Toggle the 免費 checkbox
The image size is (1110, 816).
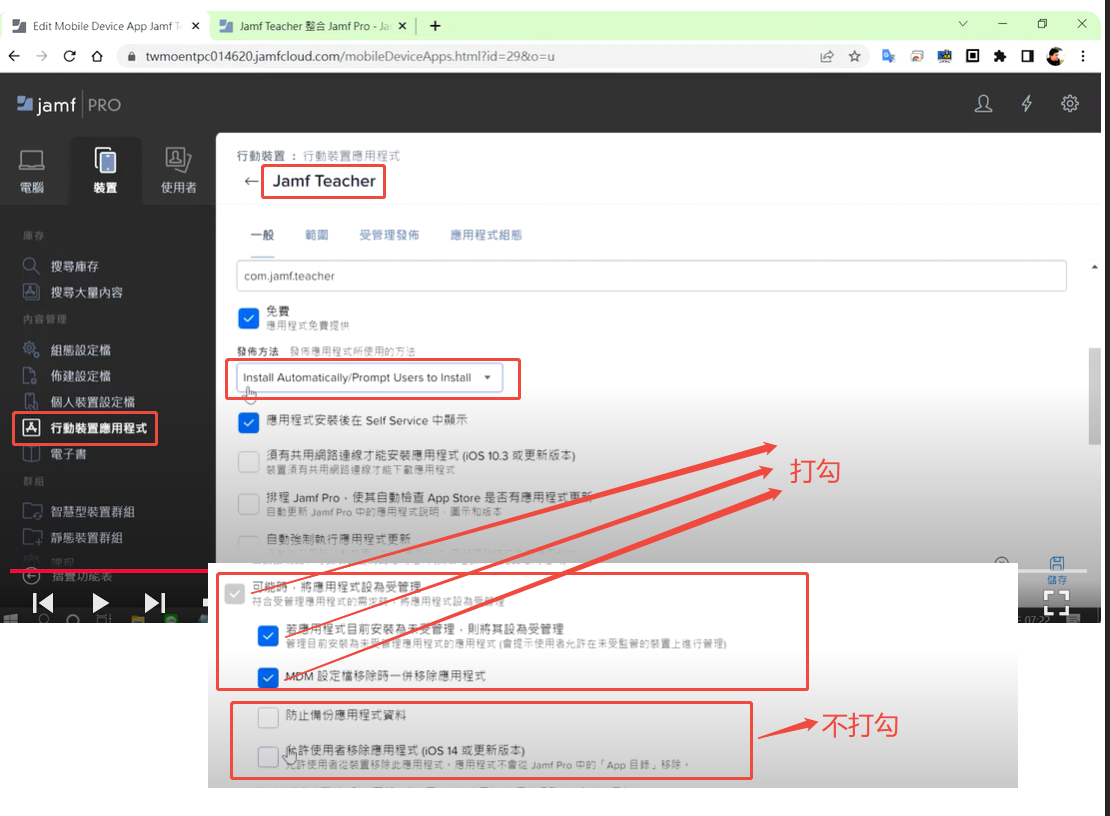coord(248,318)
